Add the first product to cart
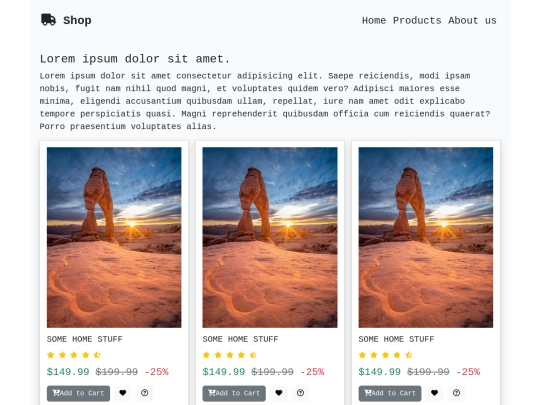Image resolution: width=540 pixels, height=405 pixels. click(79, 393)
